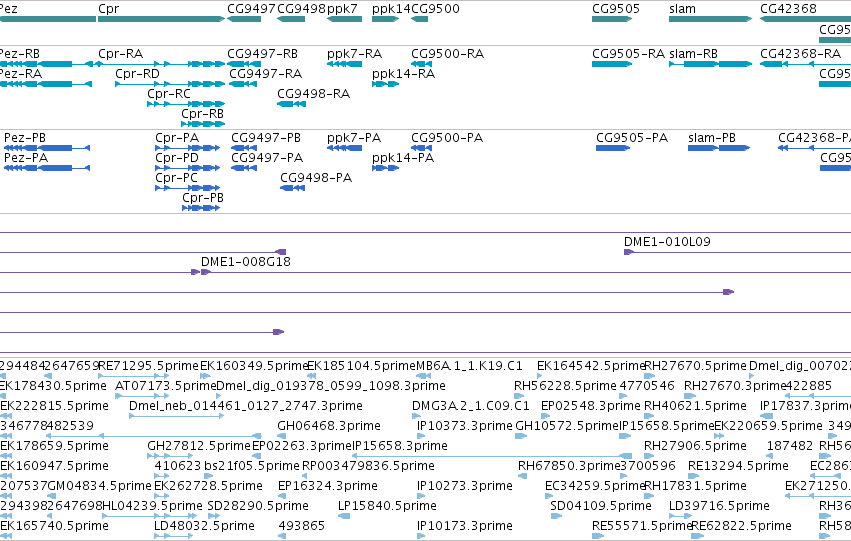The image size is (851, 541).
Task: Click the DME1-010L09 BAC label
Action: pos(667,242)
